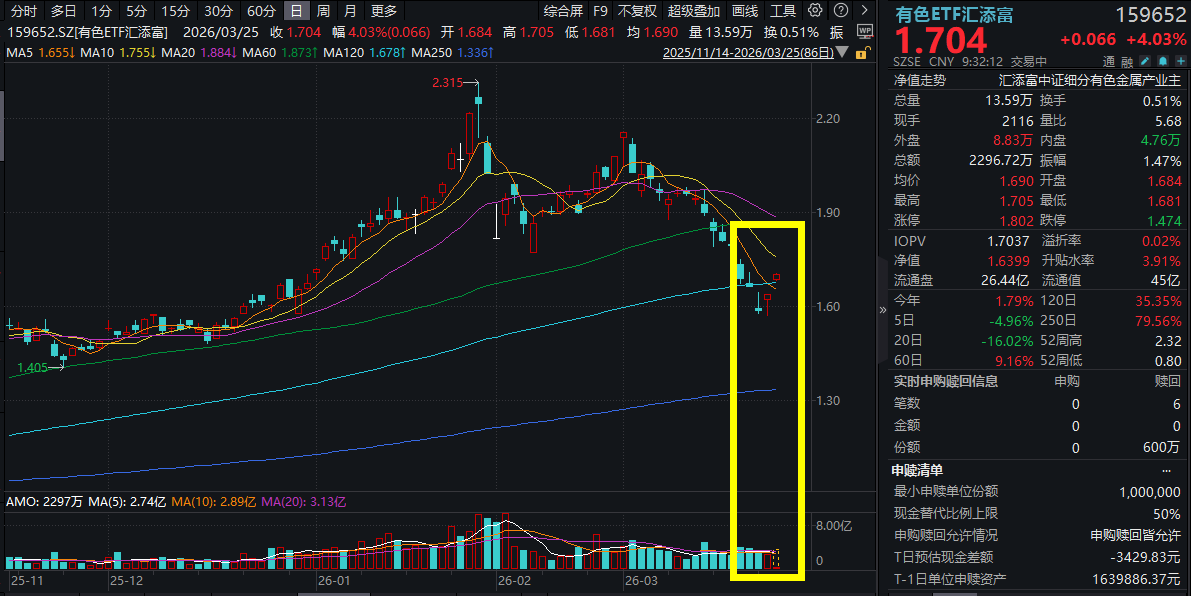
Task: Toggle the 超级叠加 overlay feature
Action: pyautogui.click(x=693, y=11)
